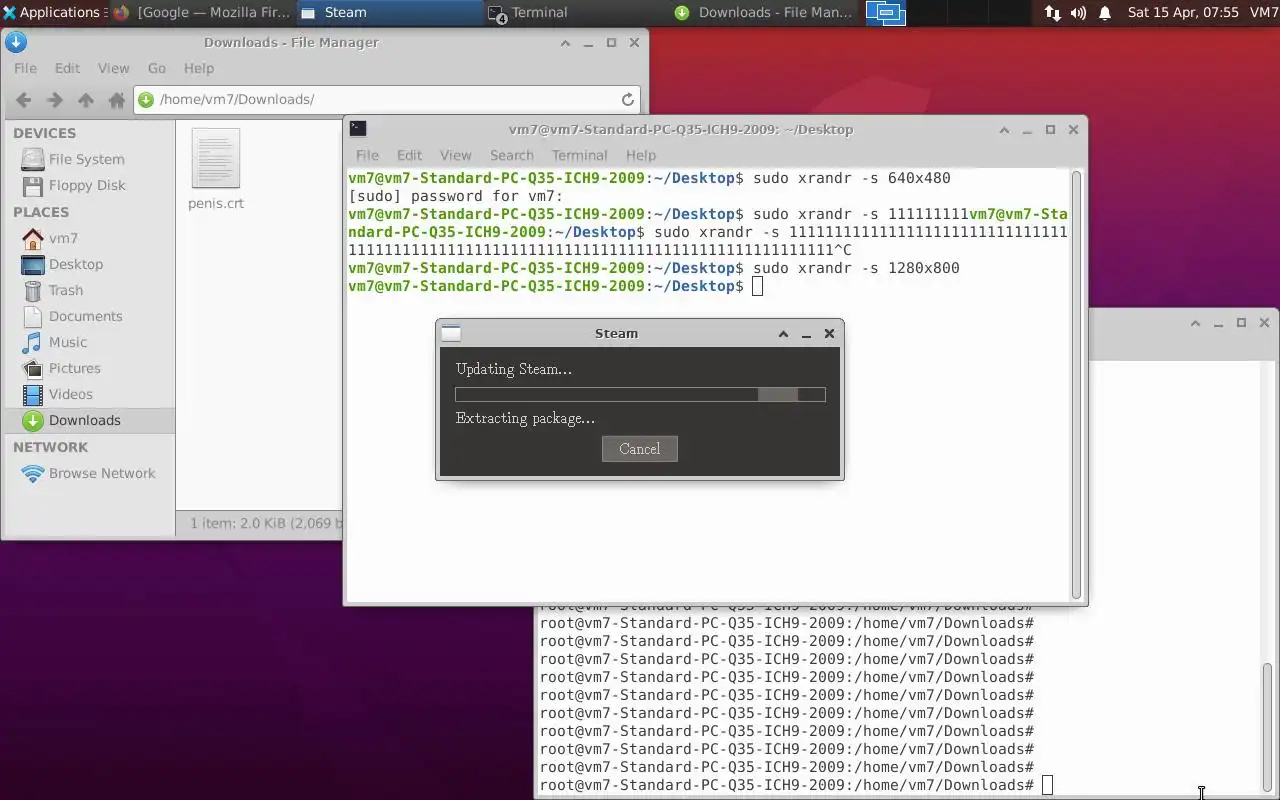Open File Manager window menu icon

[x=15, y=42]
